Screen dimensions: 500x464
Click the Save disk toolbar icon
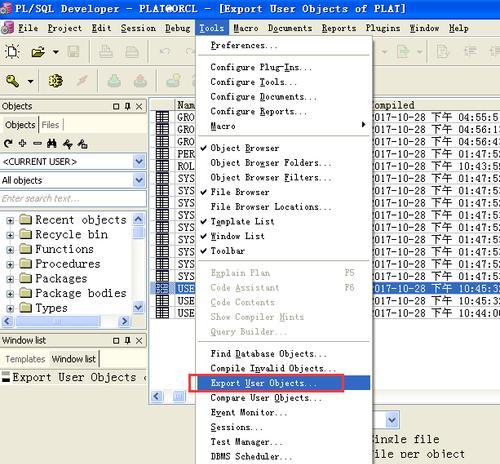[73, 52]
